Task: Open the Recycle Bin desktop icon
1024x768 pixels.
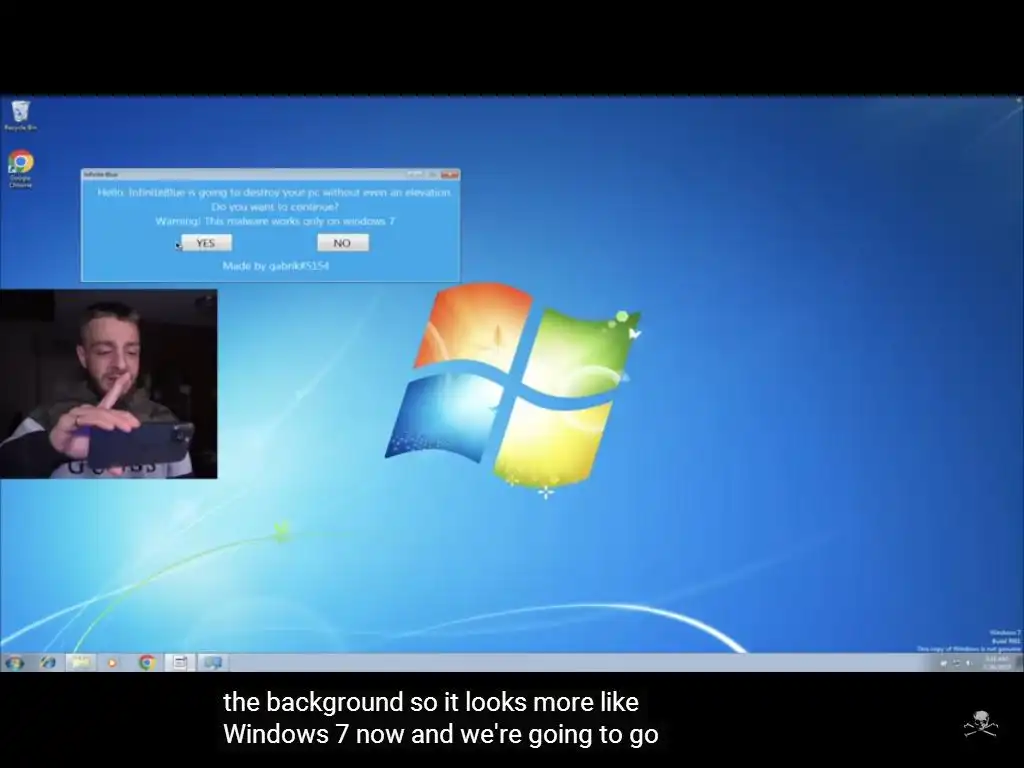Action: pos(20,116)
